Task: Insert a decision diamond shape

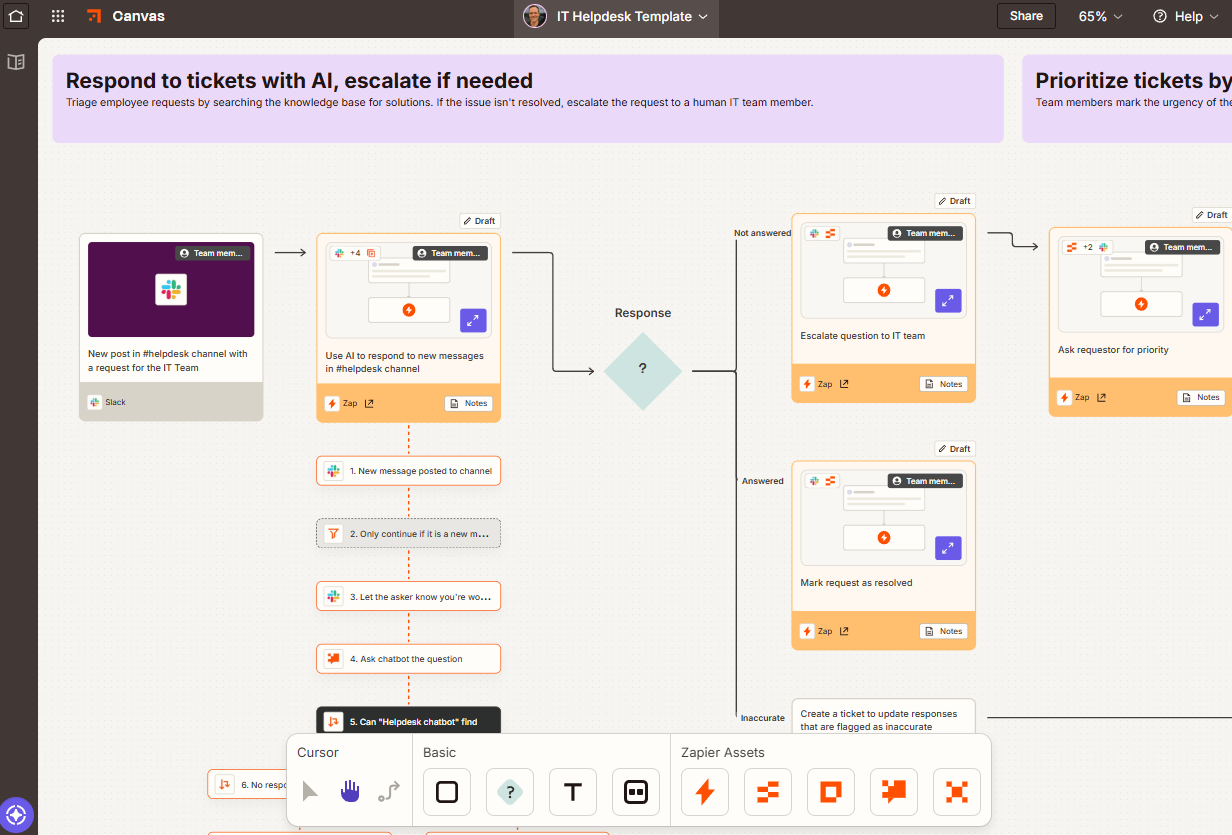Action: coord(510,792)
